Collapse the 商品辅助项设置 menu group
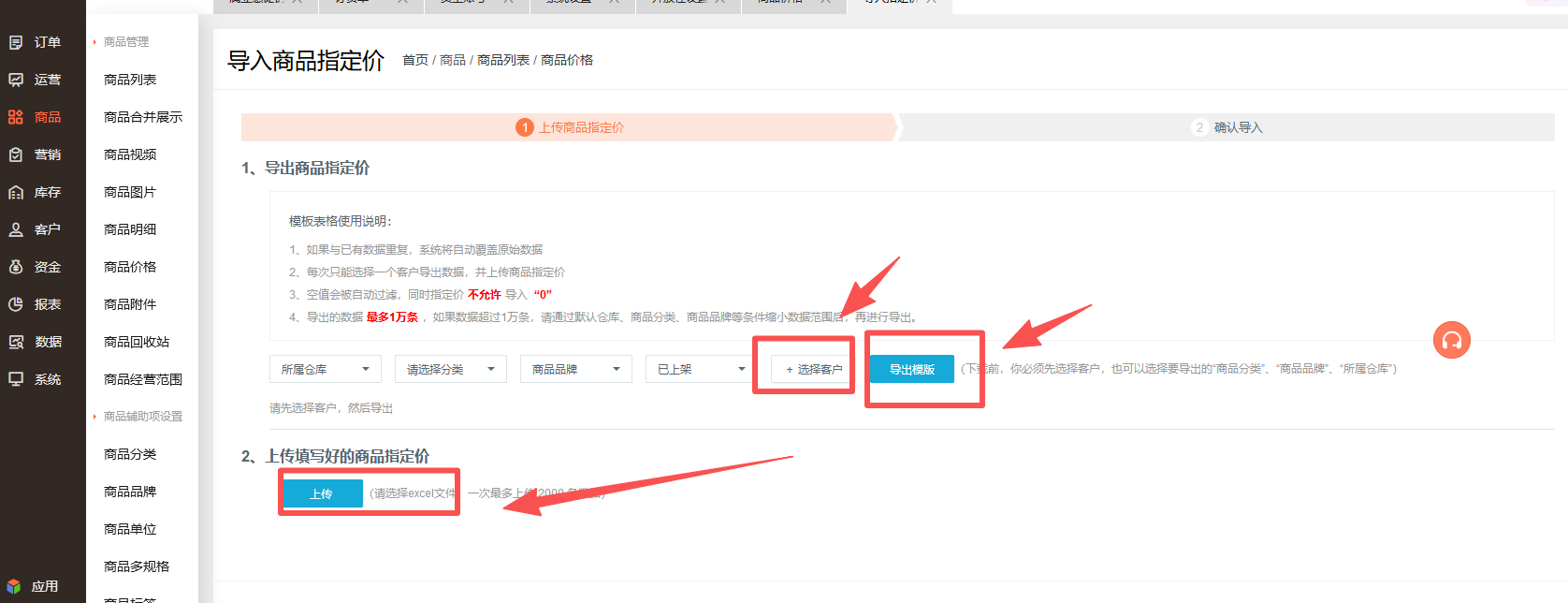 tap(138, 417)
